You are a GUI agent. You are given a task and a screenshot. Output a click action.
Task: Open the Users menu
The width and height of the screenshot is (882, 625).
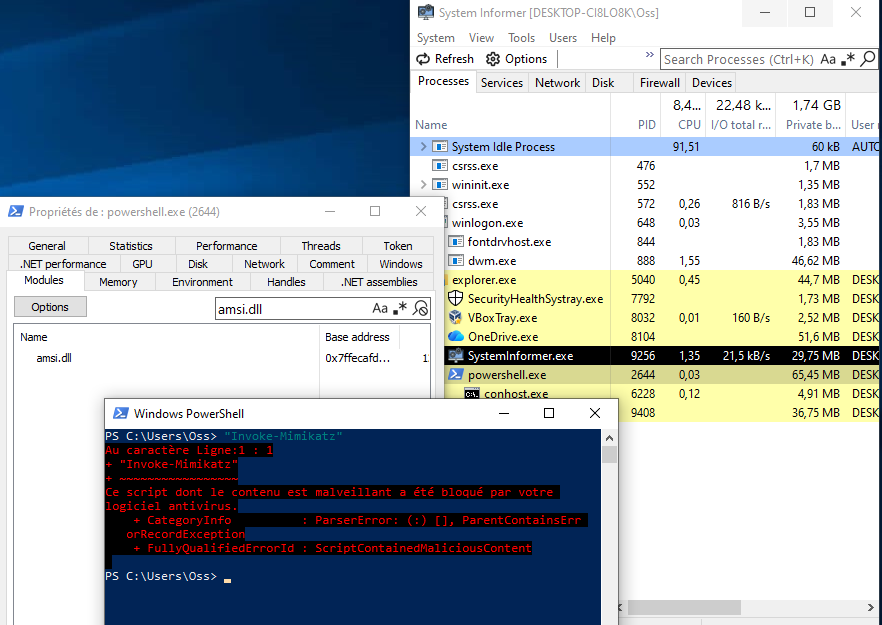point(563,38)
